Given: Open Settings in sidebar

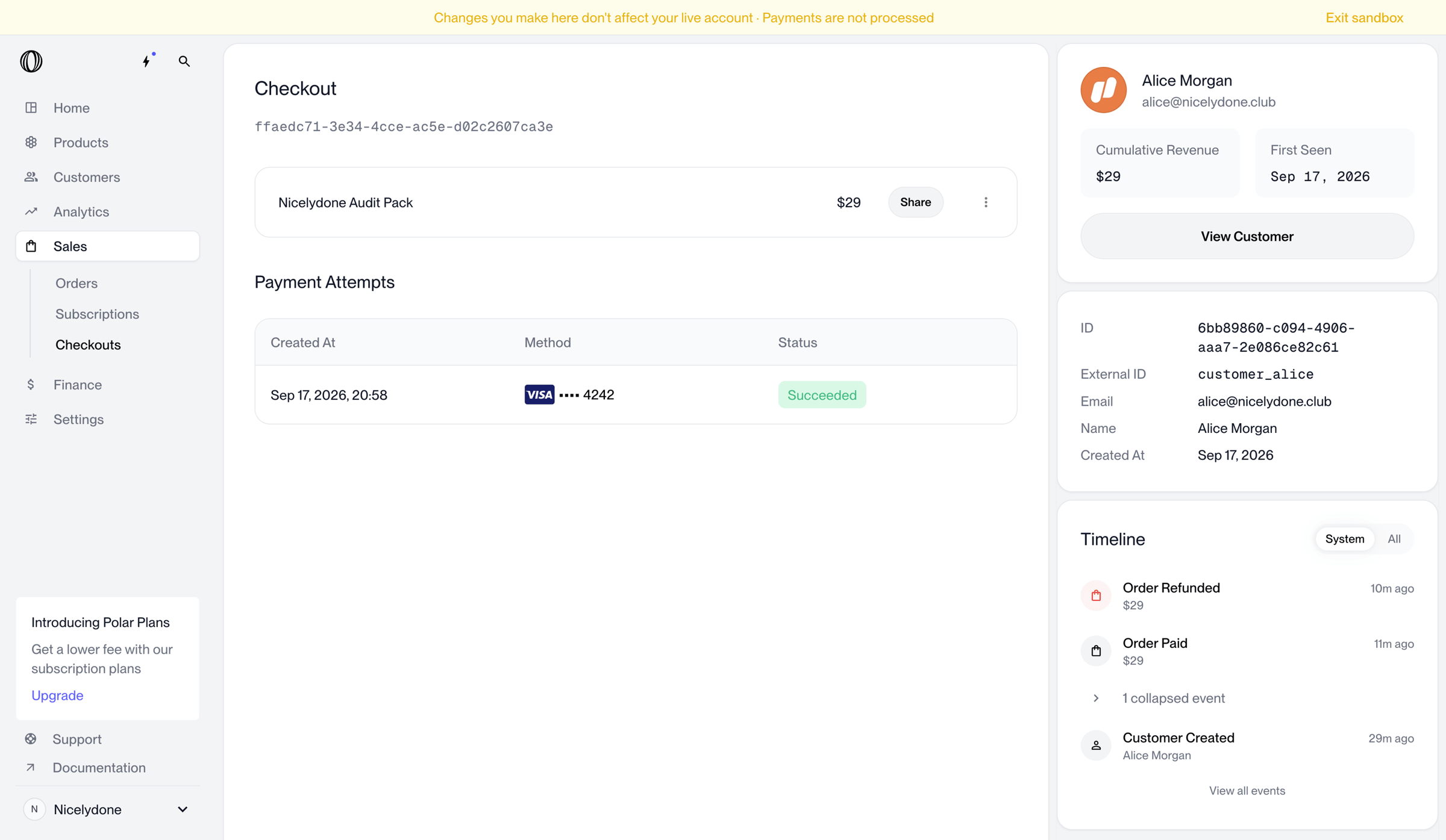Looking at the screenshot, I should coord(78,419).
